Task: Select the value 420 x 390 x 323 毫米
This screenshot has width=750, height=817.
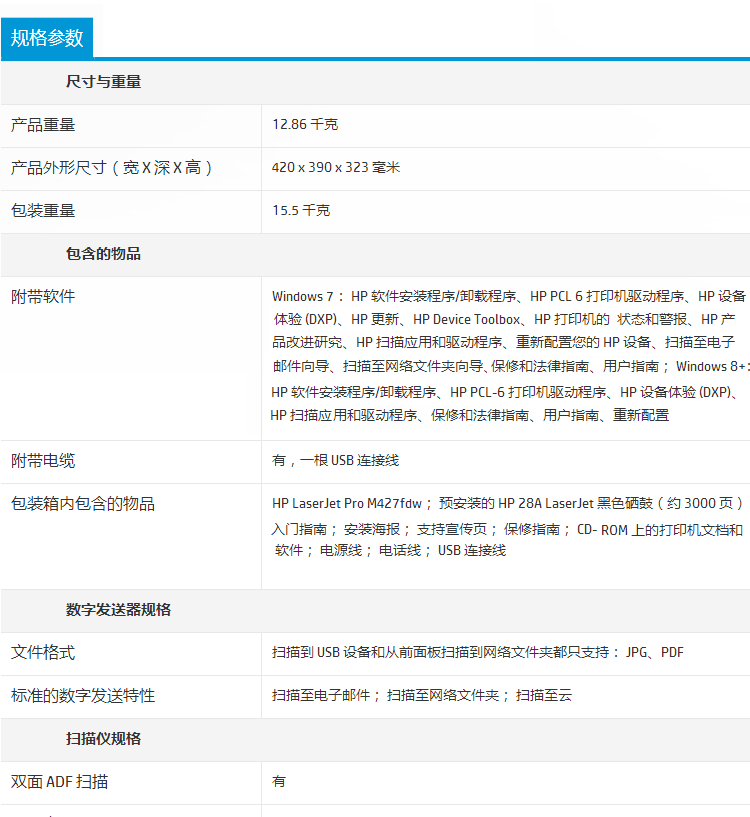Action: point(336,167)
